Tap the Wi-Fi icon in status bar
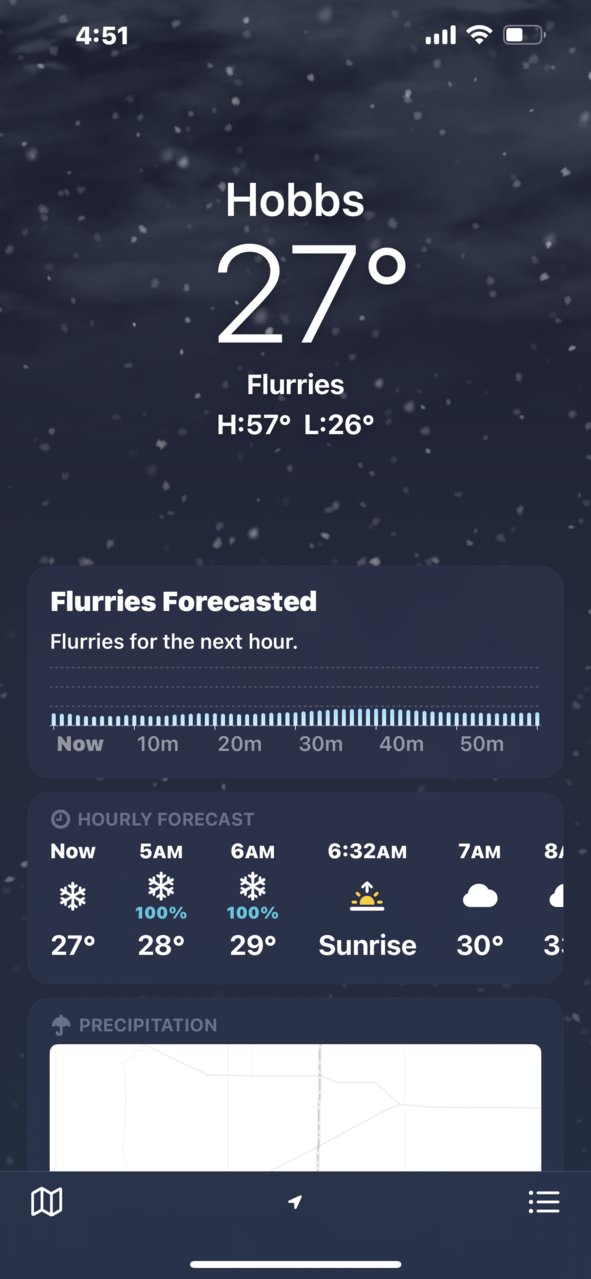 point(479,36)
